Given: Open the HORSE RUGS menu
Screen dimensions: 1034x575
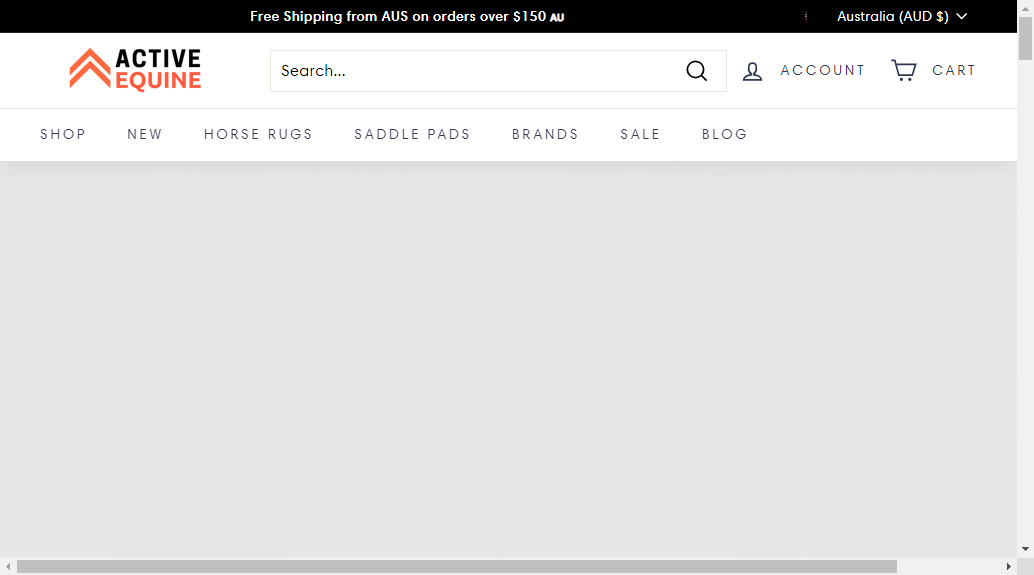Looking at the screenshot, I should pos(258,135).
